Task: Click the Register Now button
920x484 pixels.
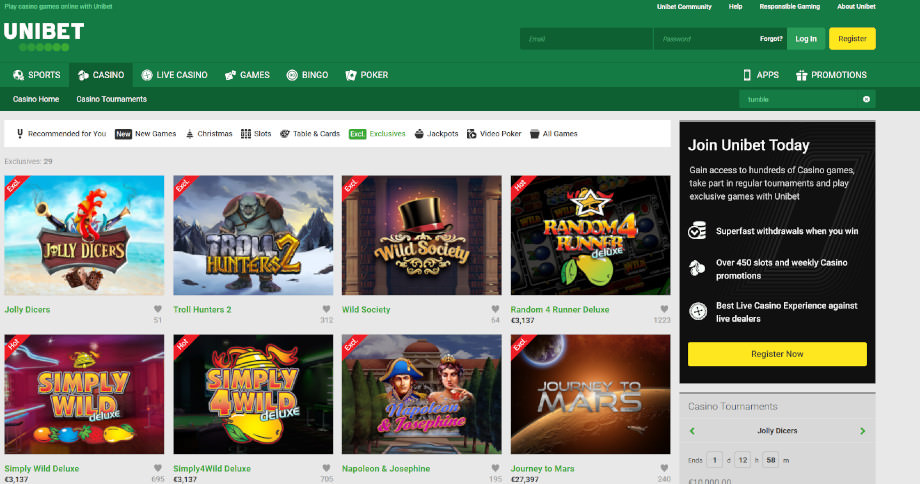Action: click(x=777, y=354)
